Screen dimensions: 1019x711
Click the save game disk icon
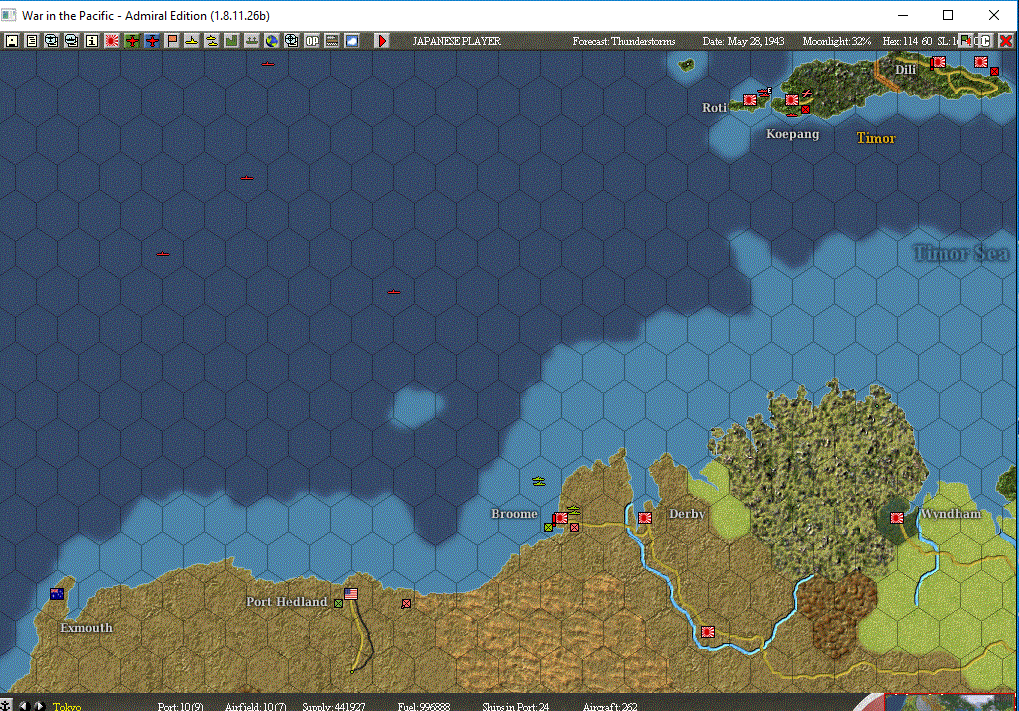point(12,41)
